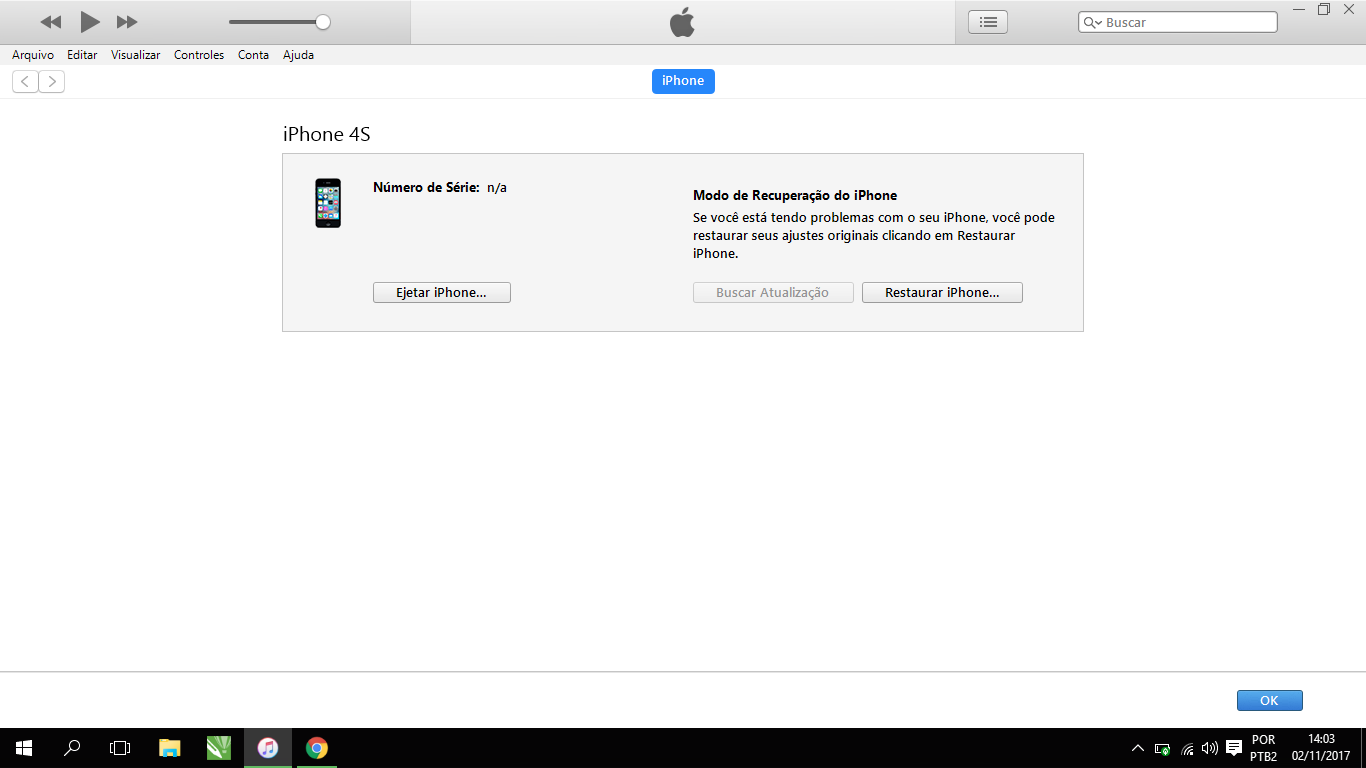Image resolution: width=1366 pixels, height=768 pixels.
Task: Click the Apple logo display area
Action: point(682,22)
